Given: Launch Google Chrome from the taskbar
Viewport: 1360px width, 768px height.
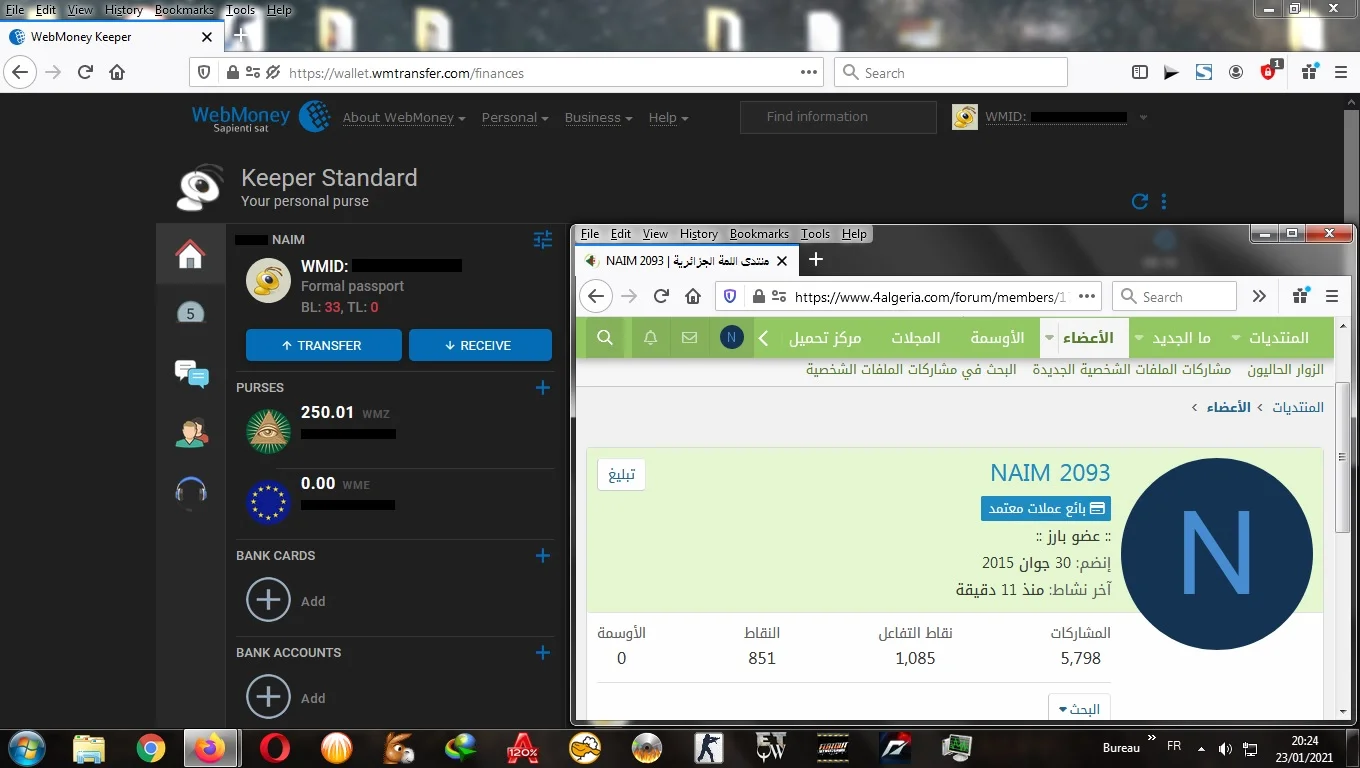Looking at the screenshot, I should [x=151, y=748].
